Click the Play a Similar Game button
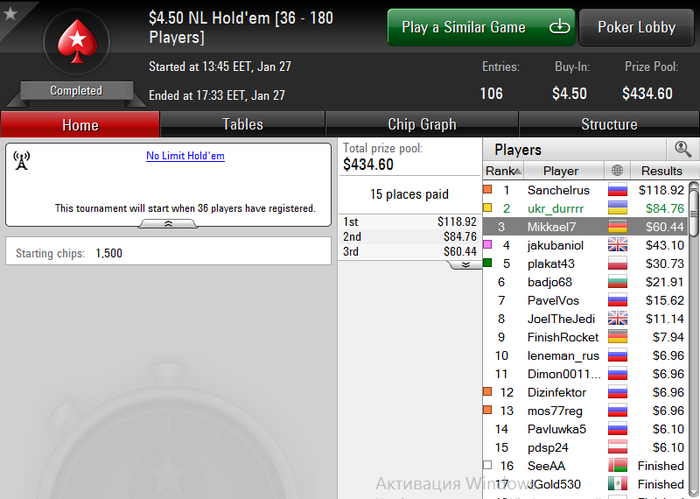 tap(481, 27)
